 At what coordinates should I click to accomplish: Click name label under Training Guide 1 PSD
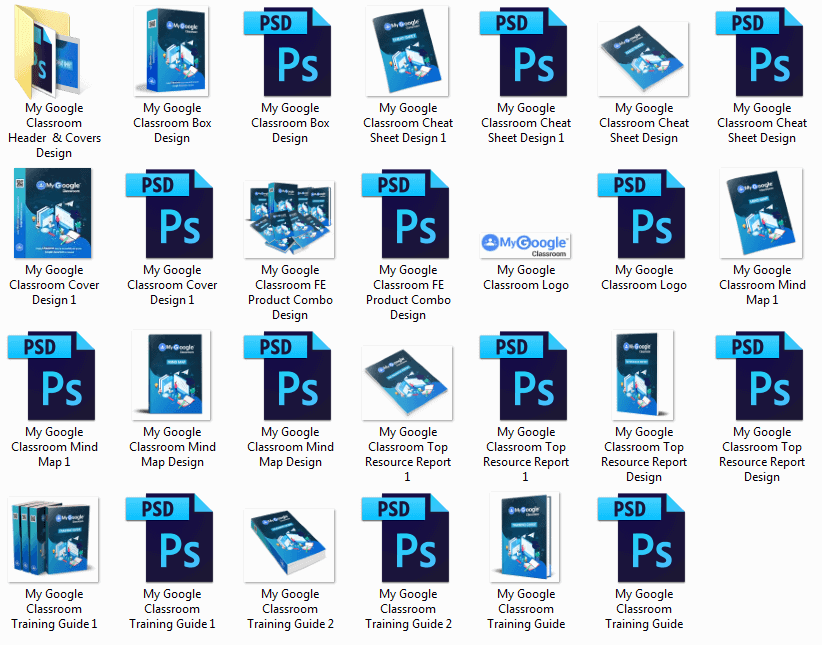(x=172, y=609)
